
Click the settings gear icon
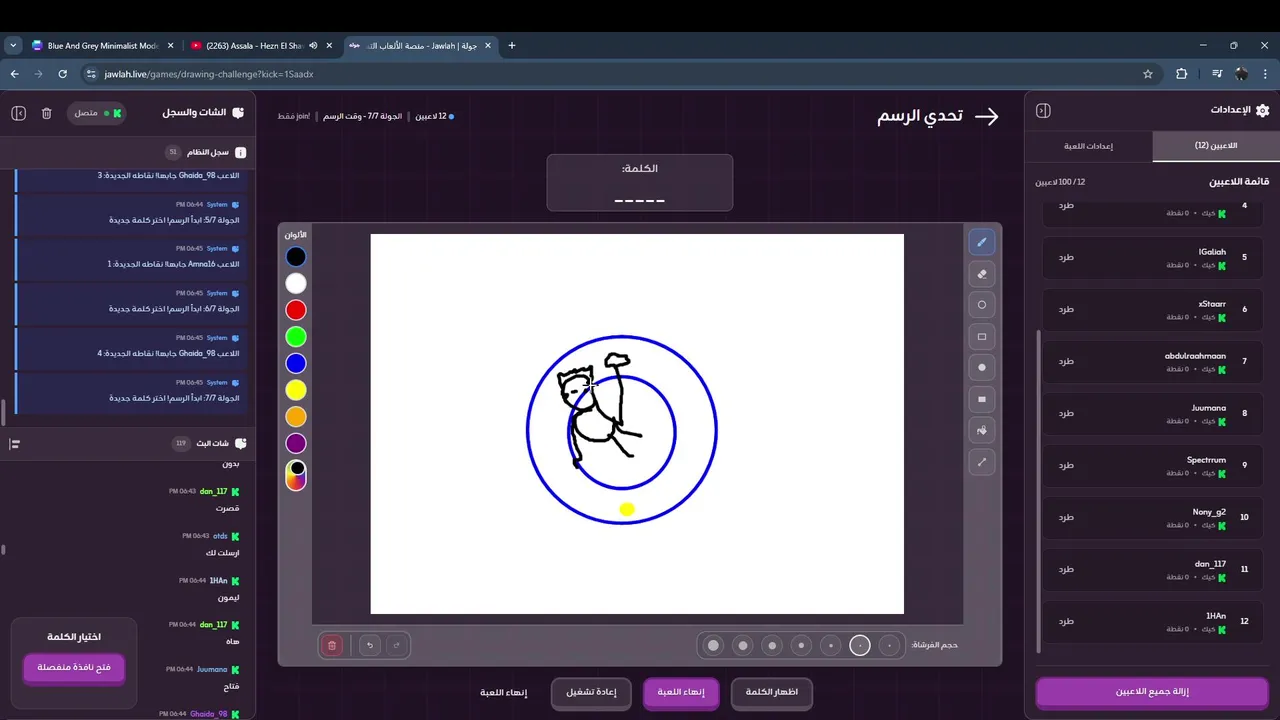(1262, 111)
